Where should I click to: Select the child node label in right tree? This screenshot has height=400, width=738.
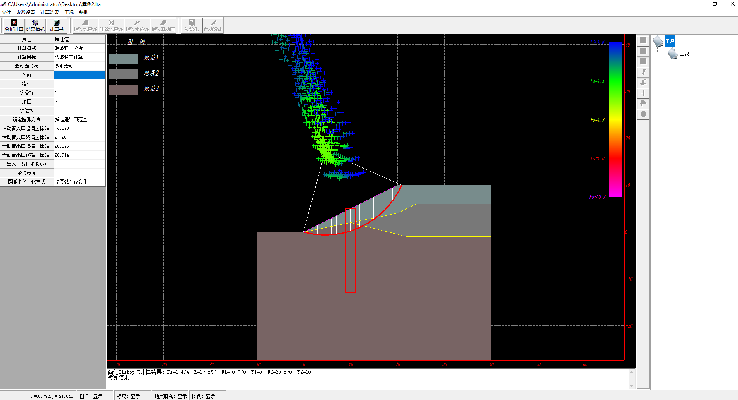[x=684, y=55]
